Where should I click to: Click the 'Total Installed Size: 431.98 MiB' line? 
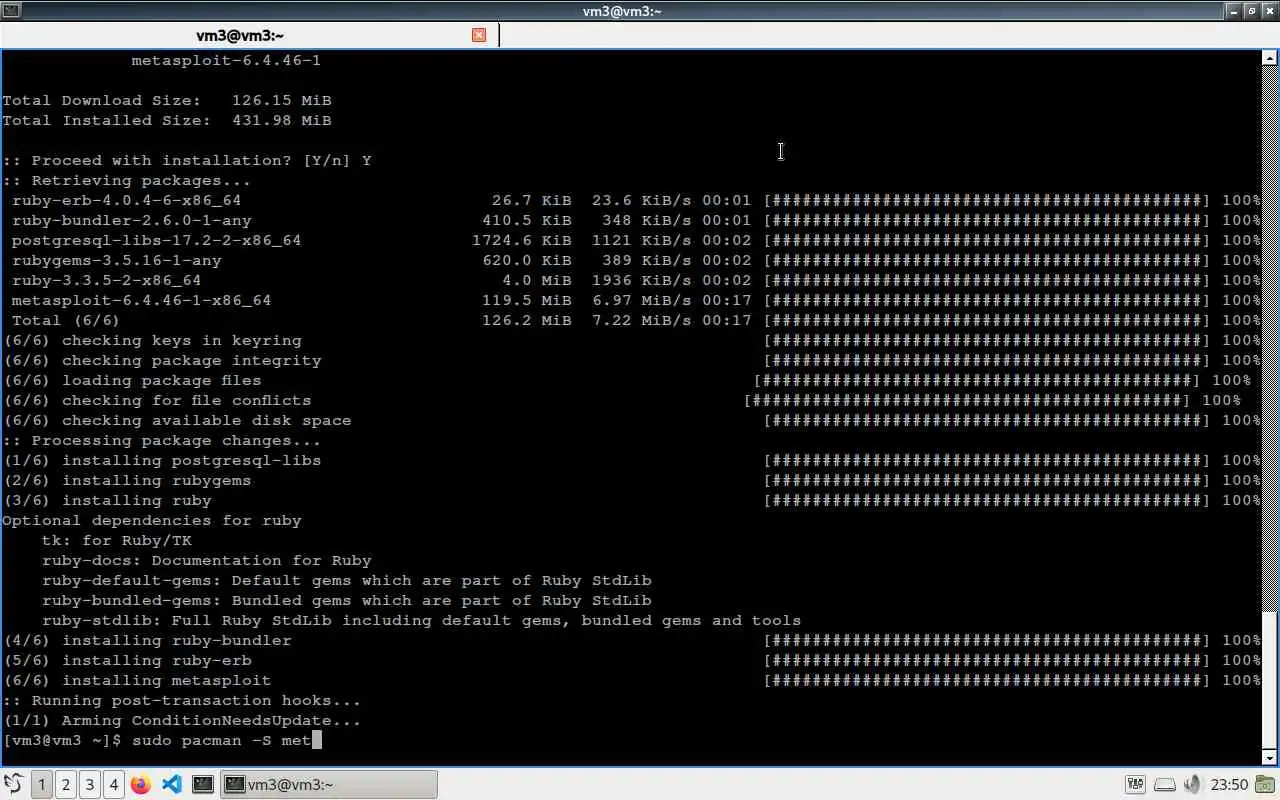[166, 120]
